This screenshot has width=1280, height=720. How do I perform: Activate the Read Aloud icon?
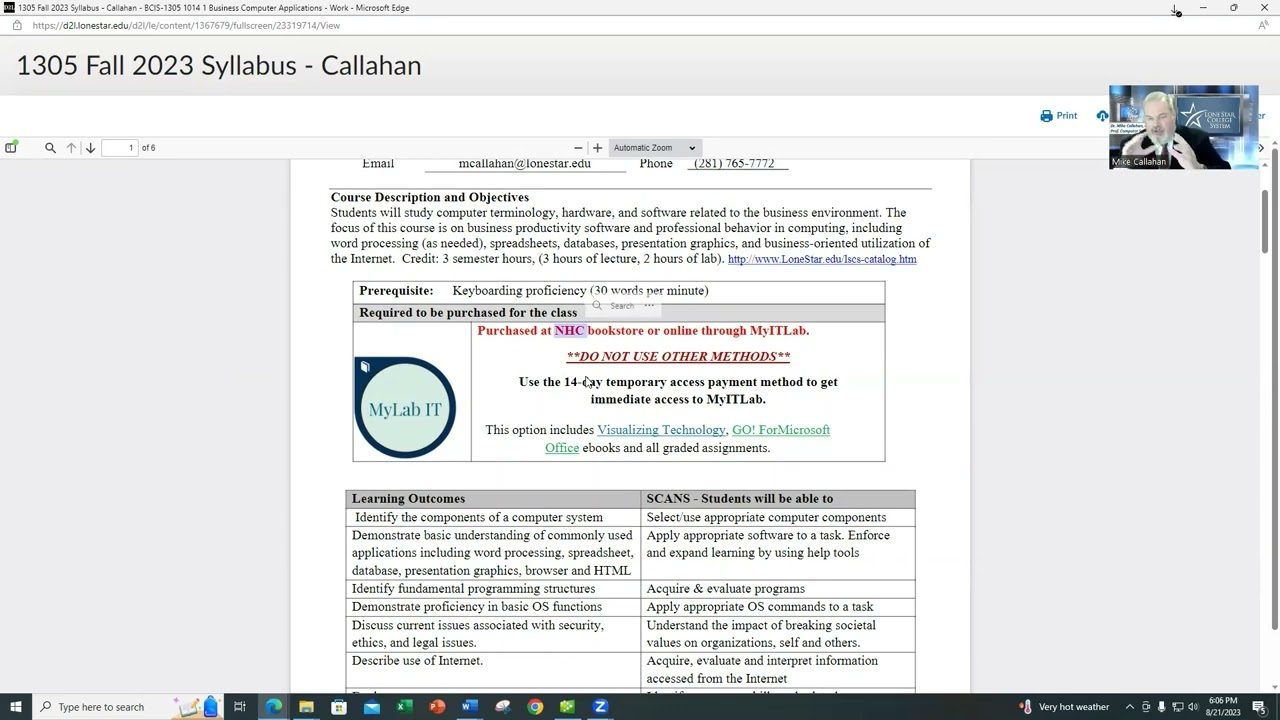[1264, 26]
